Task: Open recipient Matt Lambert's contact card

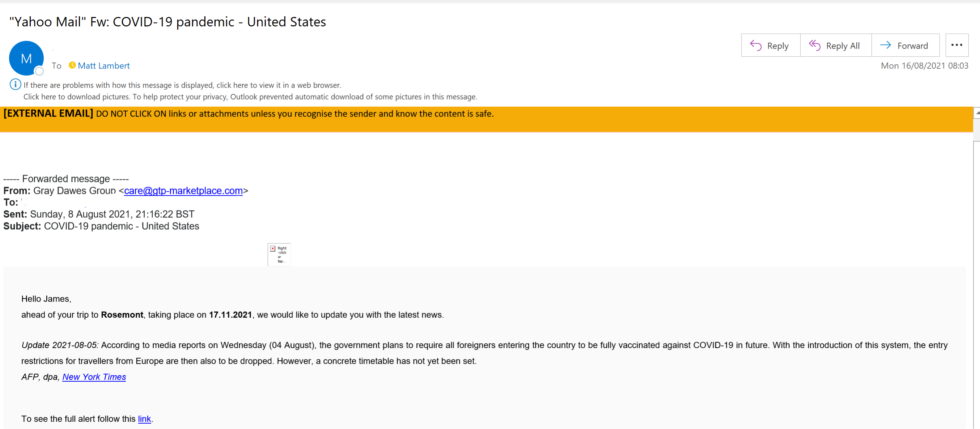Action: 104,66
